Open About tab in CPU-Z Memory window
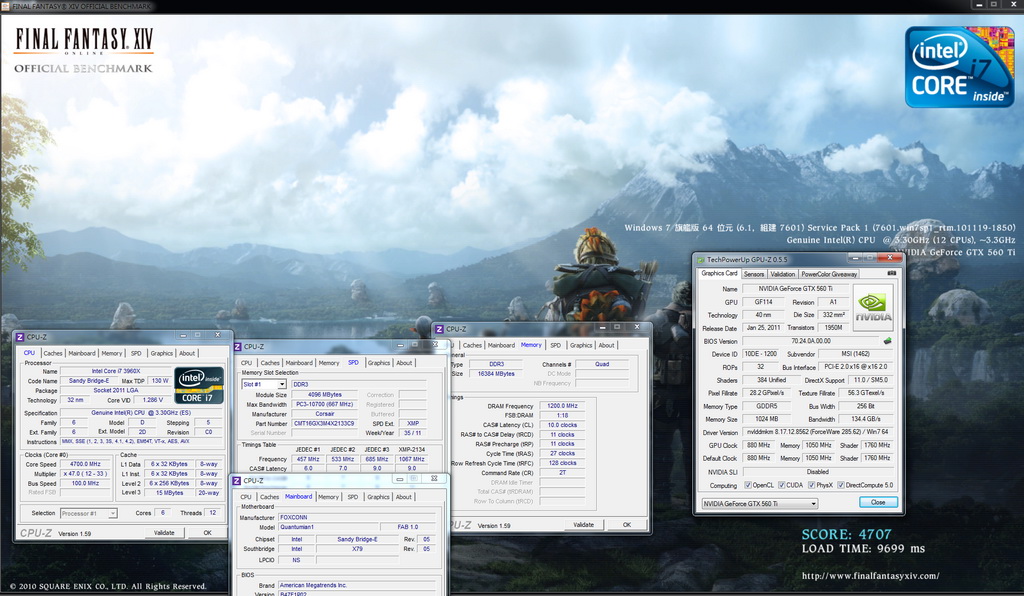Viewport: 1024px width, 596px height. (606, 345)
